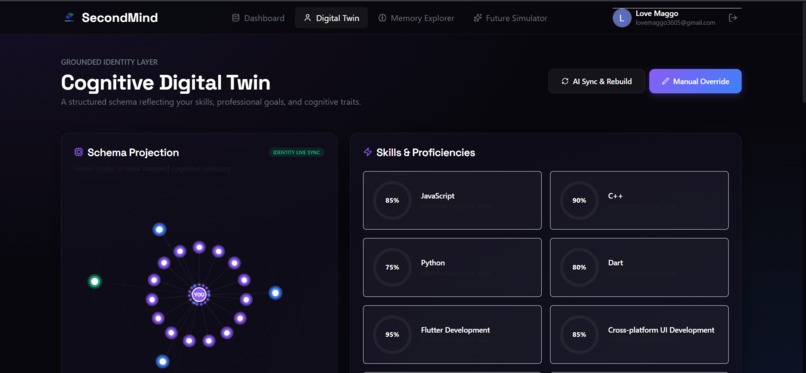This screenshot has width=806, height=373.
Task: Open the Dashboard tab
Action: pos(258,18)
